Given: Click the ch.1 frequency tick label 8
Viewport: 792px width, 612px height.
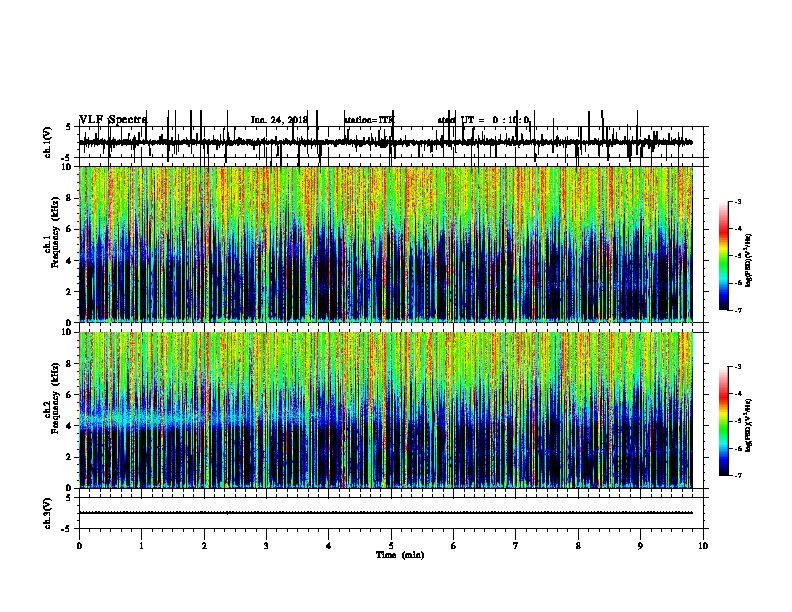Looking at the screenshot, I should coord(70,198).
